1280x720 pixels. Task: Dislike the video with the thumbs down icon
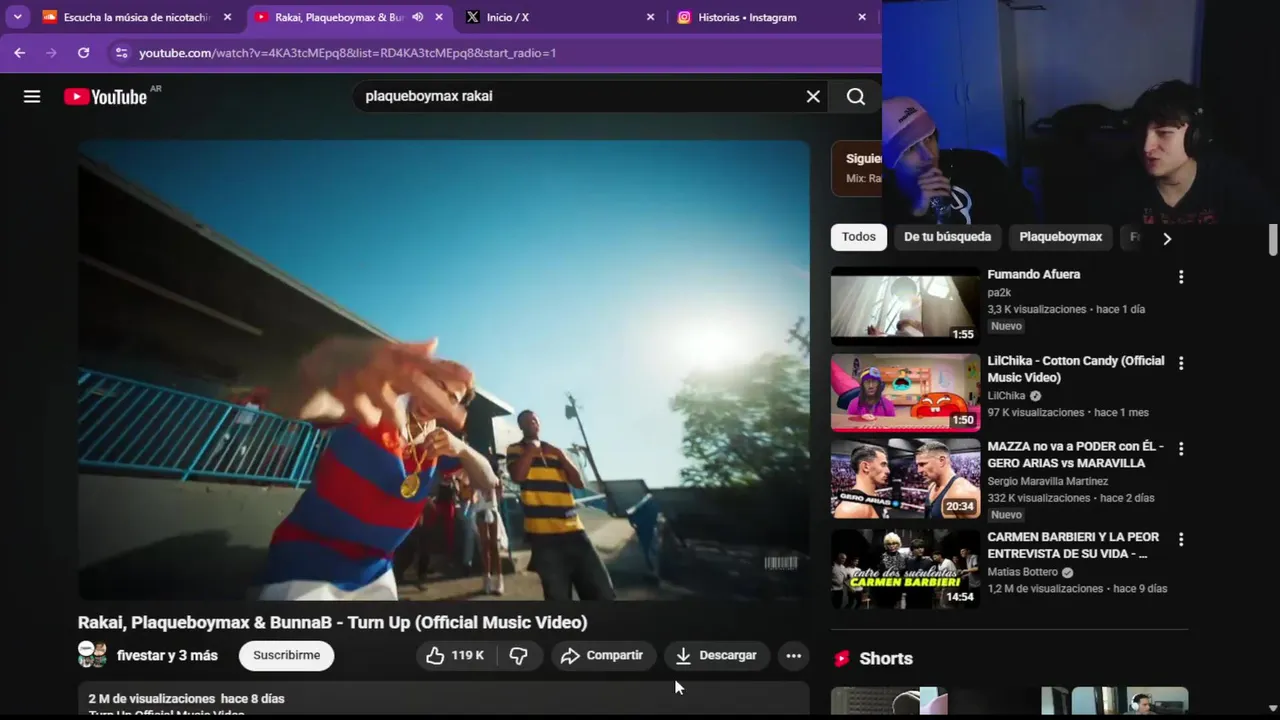pos(518,656)
